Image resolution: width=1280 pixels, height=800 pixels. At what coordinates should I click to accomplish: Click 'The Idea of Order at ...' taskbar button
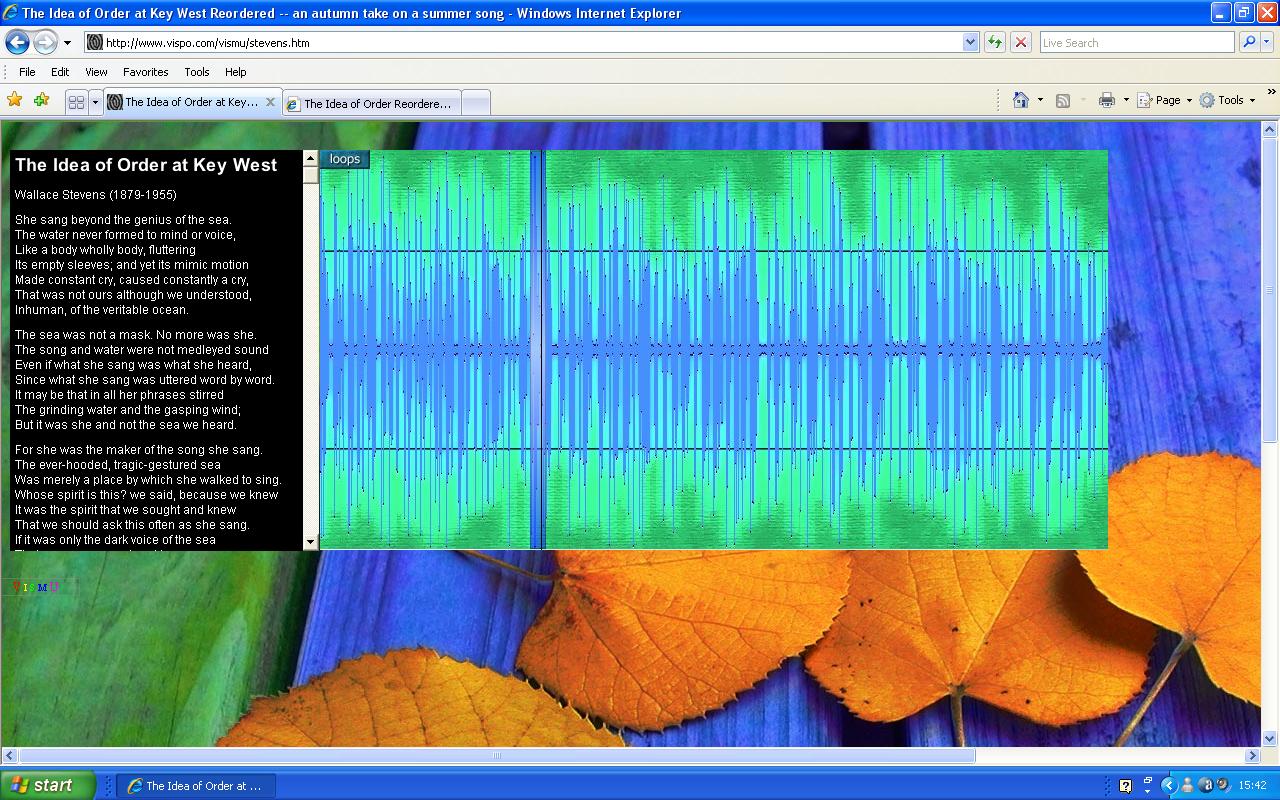pyautogui.click(x=196, y=786)
